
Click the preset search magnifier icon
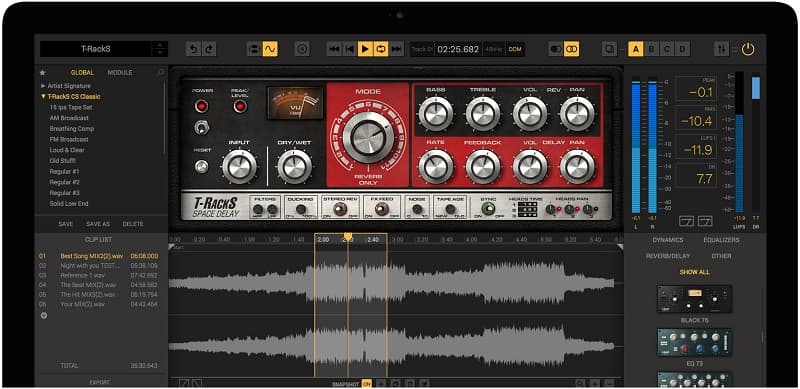pos(161,72)
